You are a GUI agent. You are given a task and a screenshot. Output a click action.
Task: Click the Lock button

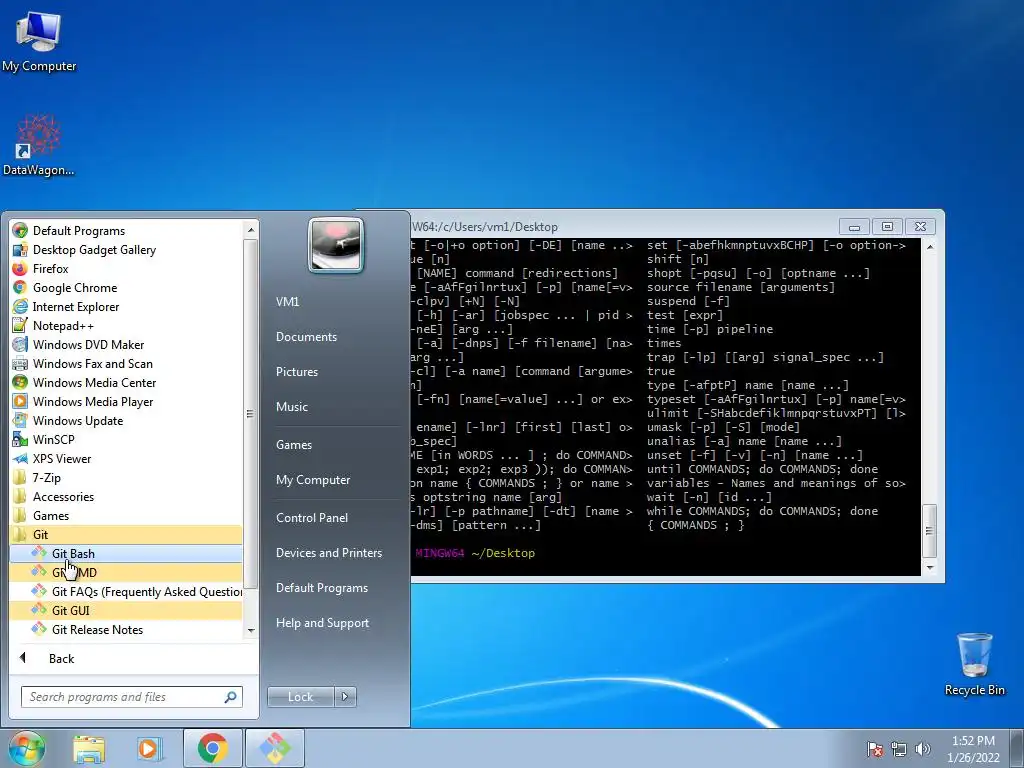click(x=301, y=697)
